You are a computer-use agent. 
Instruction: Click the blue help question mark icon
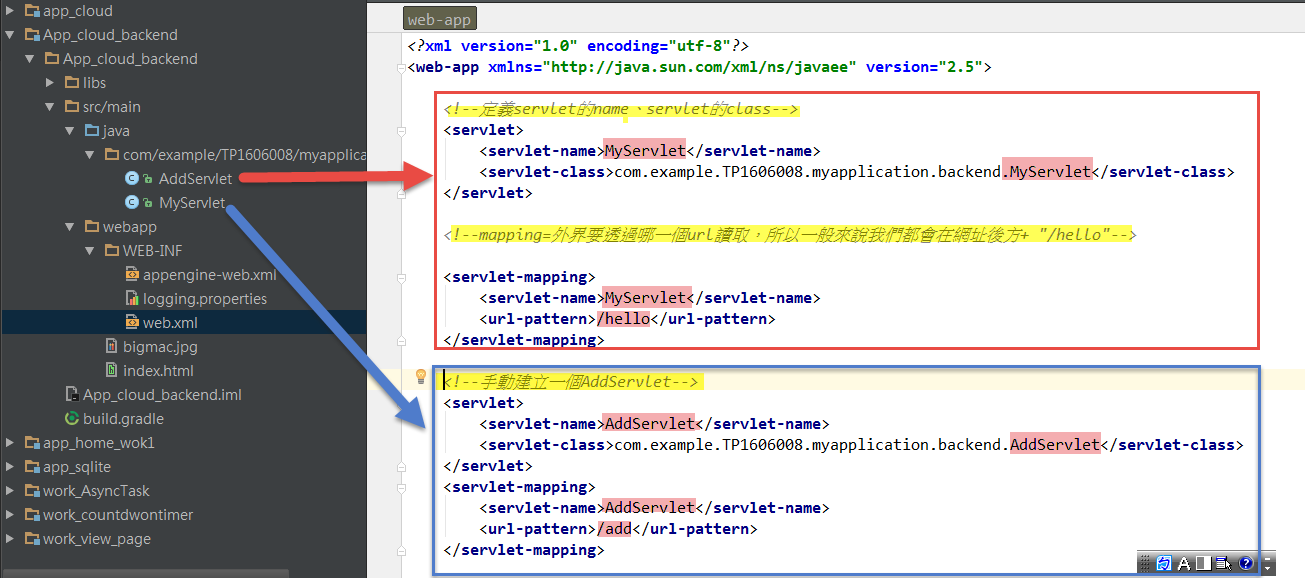pos(1246,563)
